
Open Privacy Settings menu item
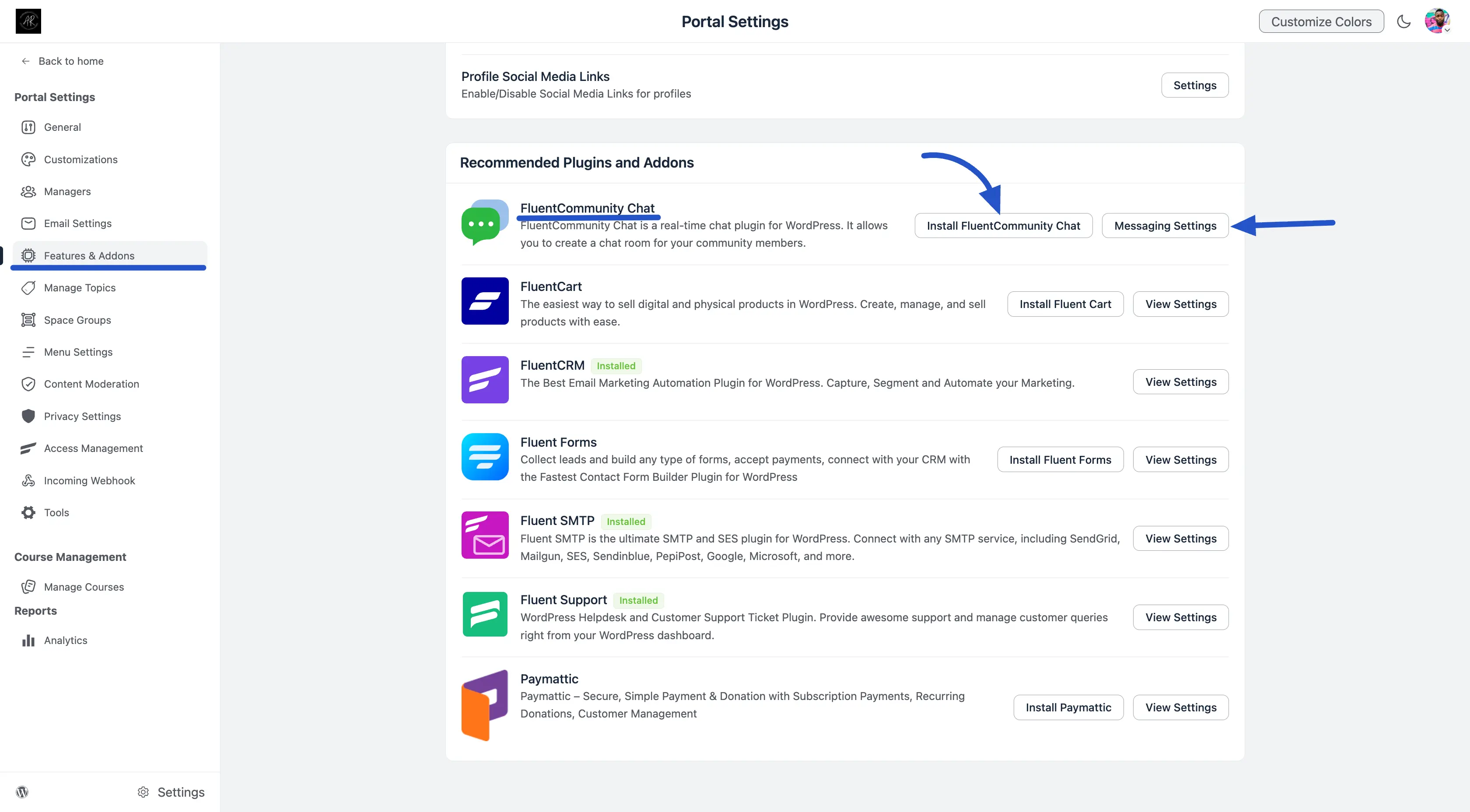pyautogui.click(x=109, y=416)
